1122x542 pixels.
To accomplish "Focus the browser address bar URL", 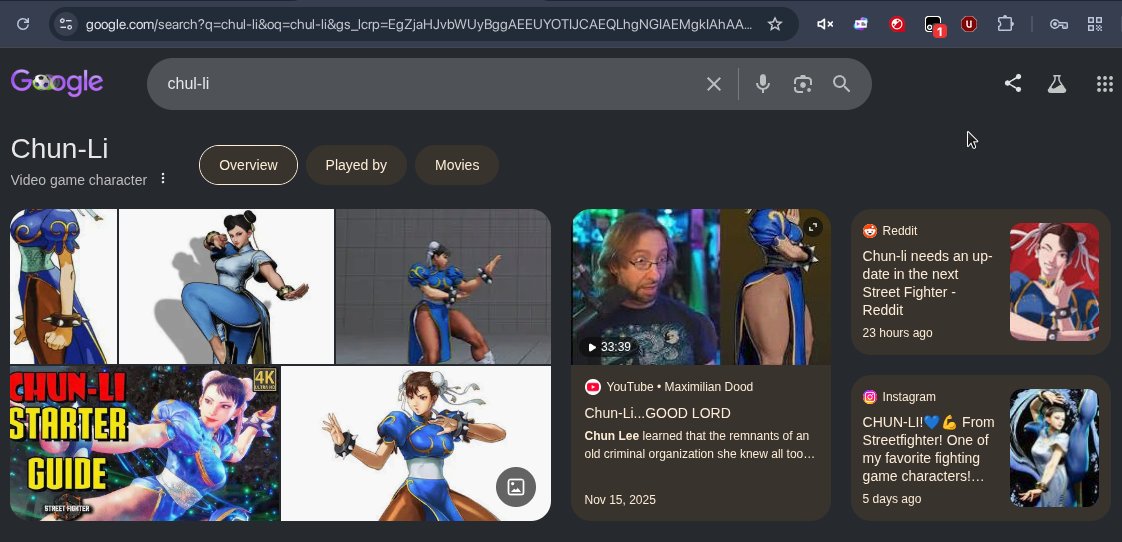I will [419, 24].
